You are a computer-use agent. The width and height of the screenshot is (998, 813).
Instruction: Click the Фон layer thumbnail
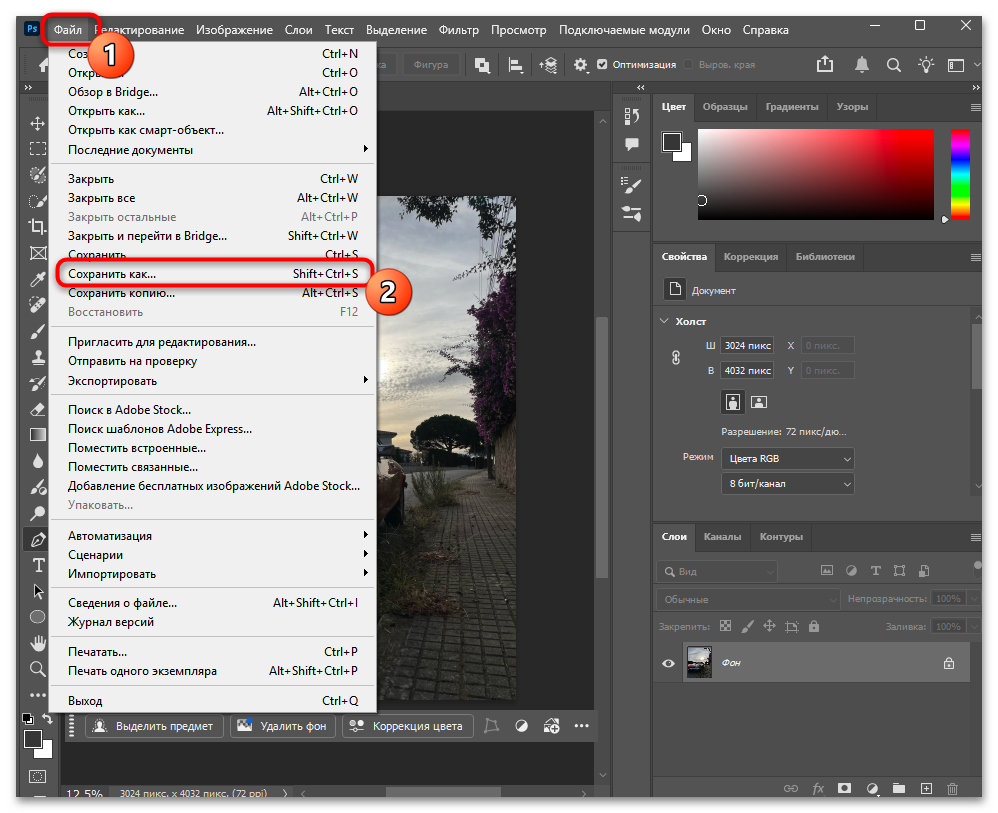(699, 662)
